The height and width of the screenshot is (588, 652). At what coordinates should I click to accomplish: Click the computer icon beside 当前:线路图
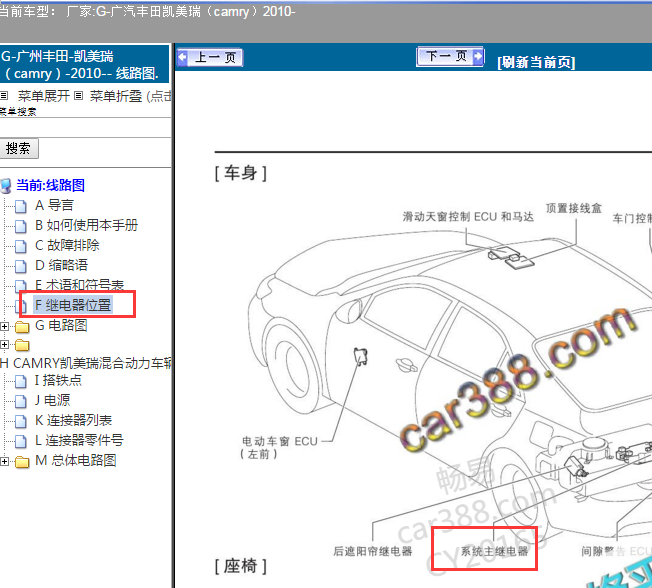pyautogui.click(x=6, y=186)
